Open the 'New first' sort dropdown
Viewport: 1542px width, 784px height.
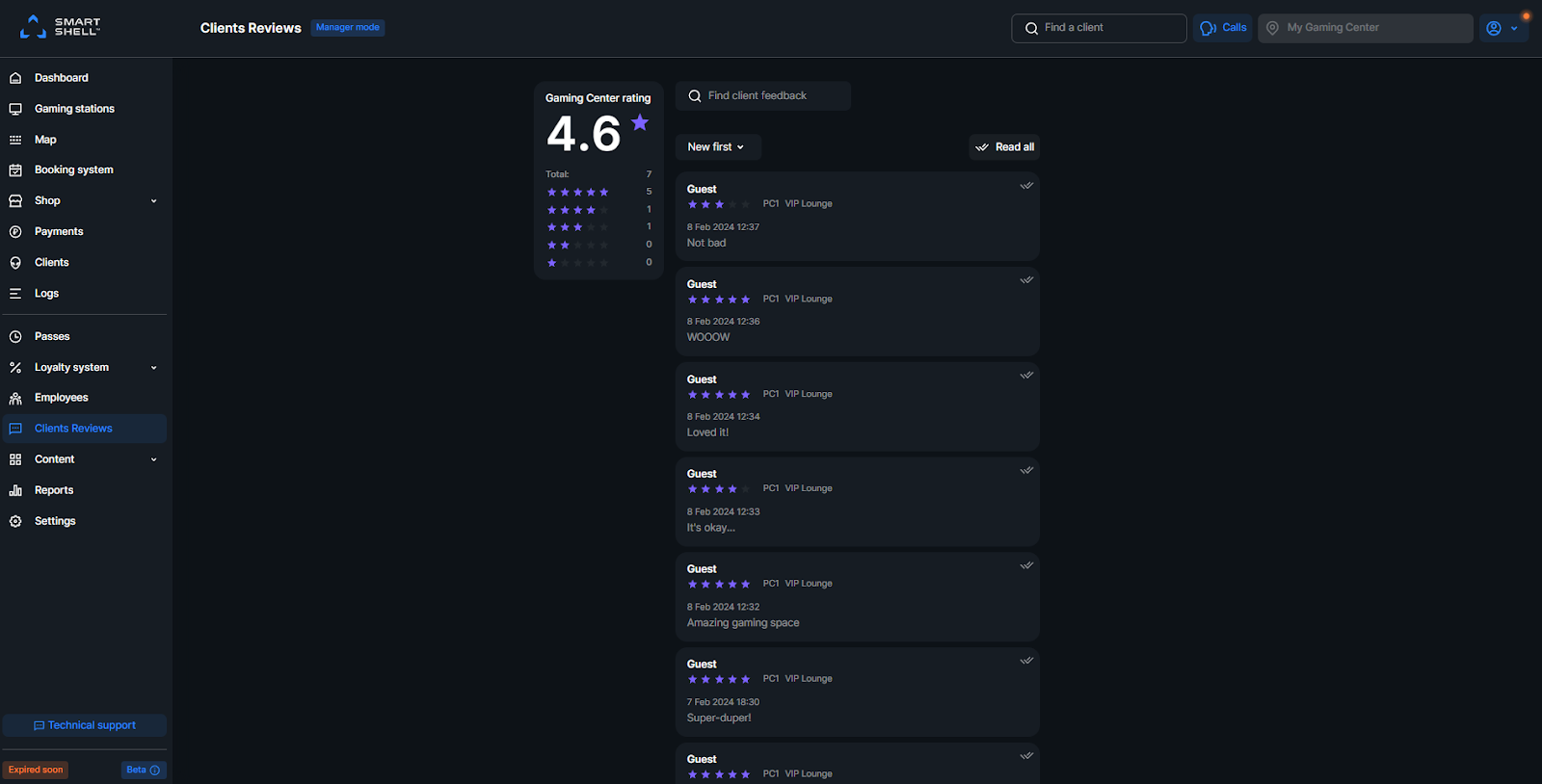tap(717, 147)
